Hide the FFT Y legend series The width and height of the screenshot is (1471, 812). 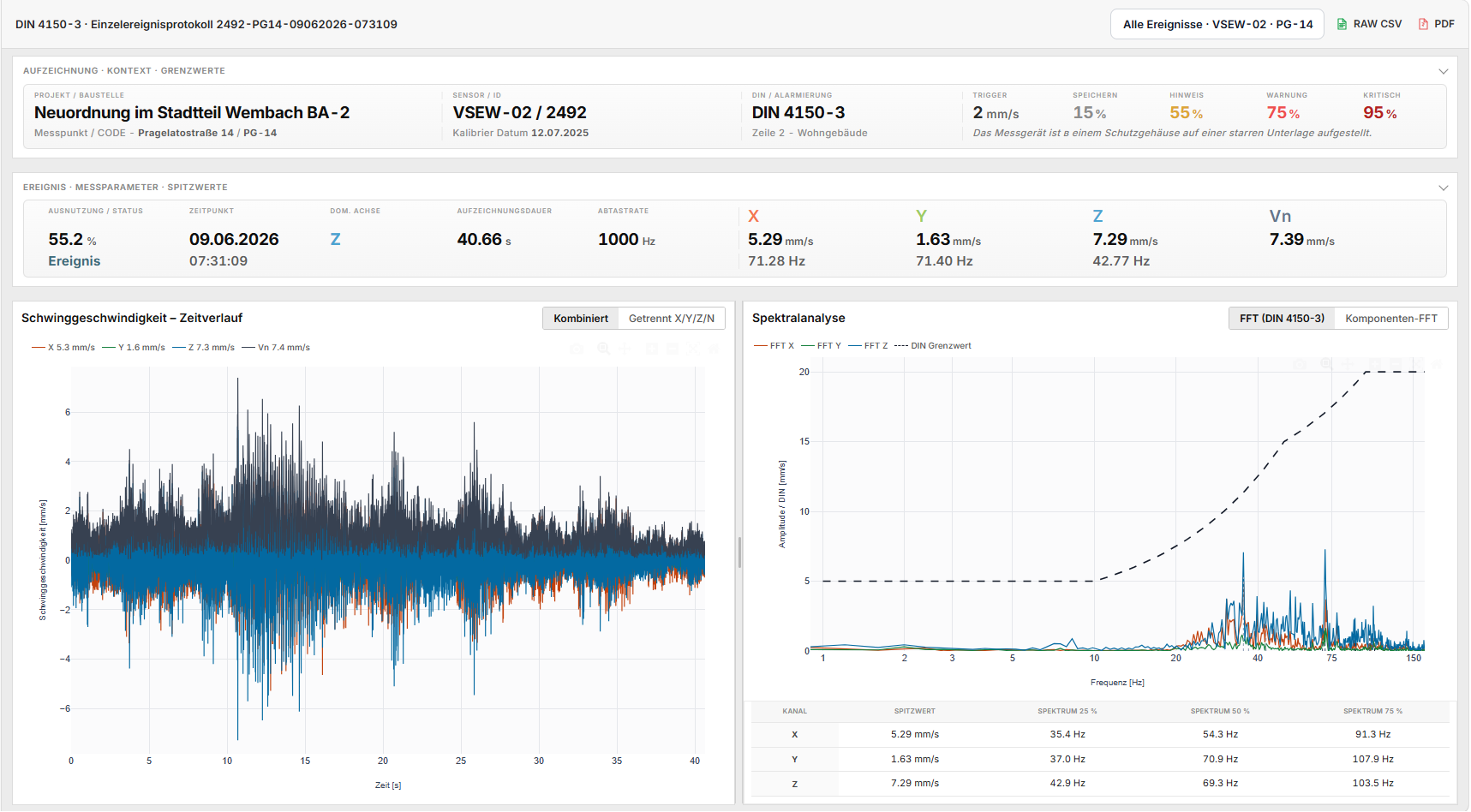coord(822,346)
